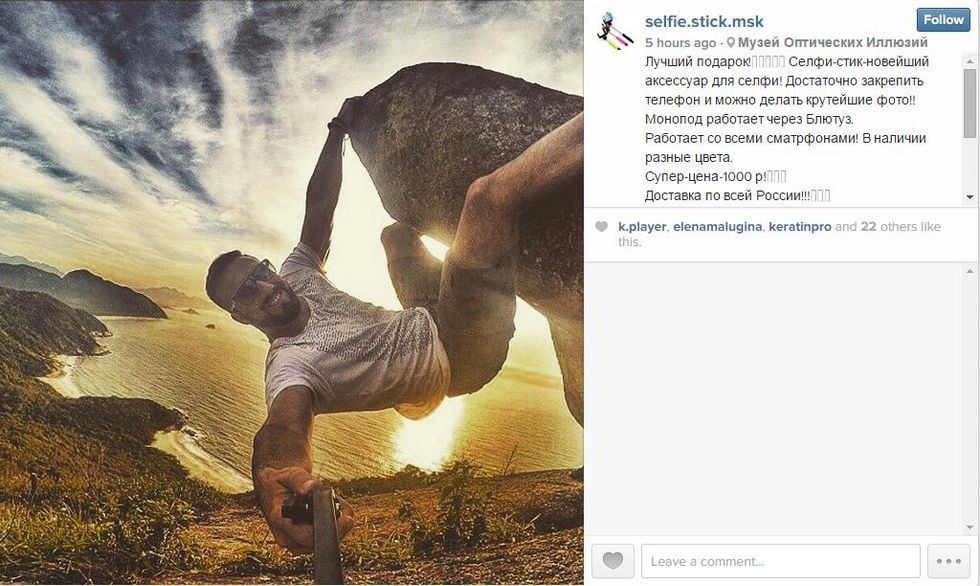Open the three-dots more options menu

click(948, 561)
